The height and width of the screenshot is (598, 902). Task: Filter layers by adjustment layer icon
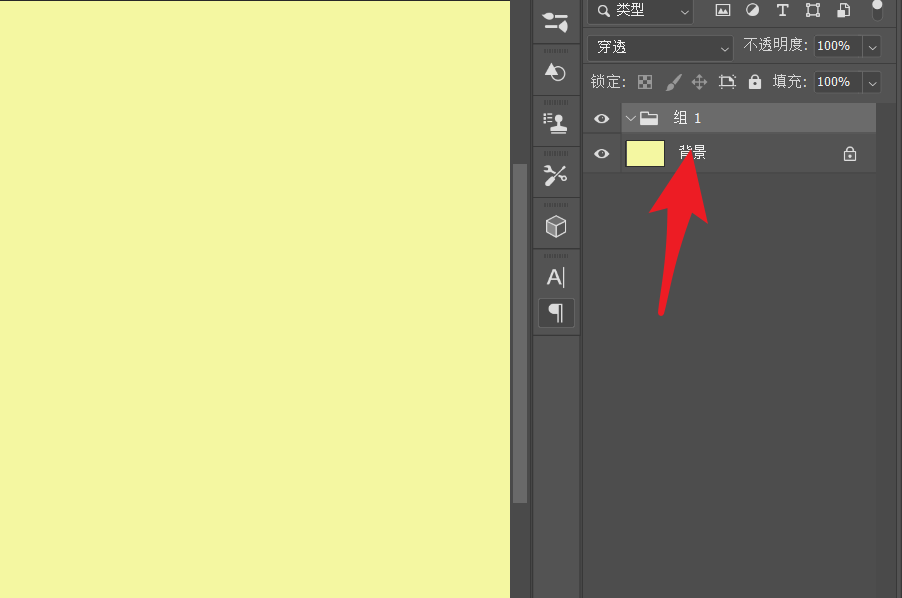click(752, 11)
